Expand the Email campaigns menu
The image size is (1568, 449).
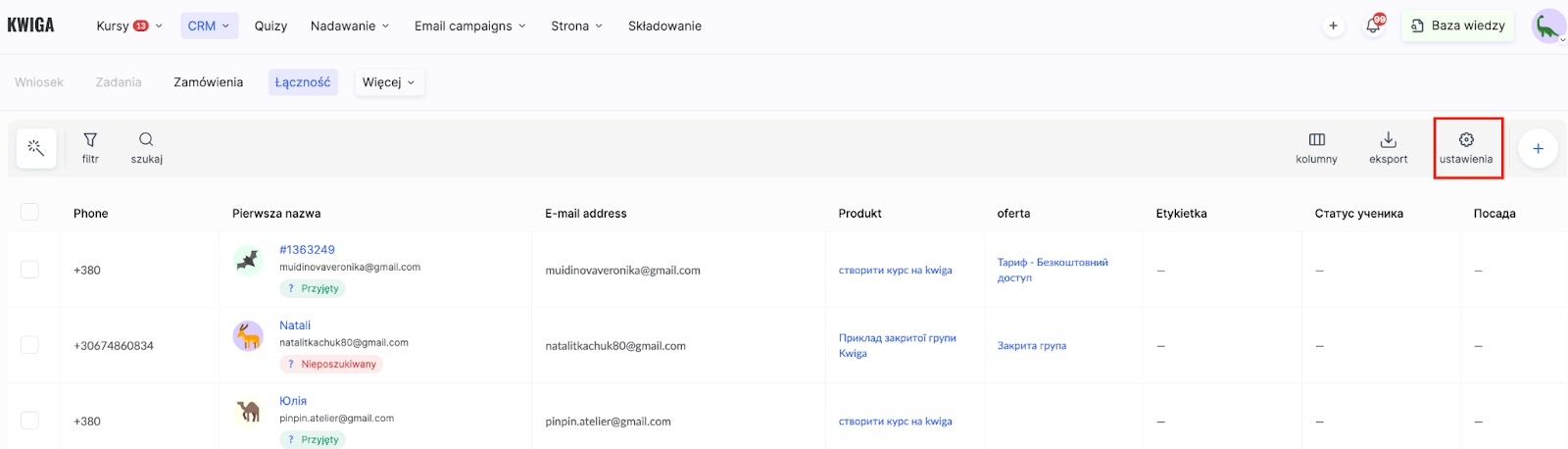tap(469, 25)
